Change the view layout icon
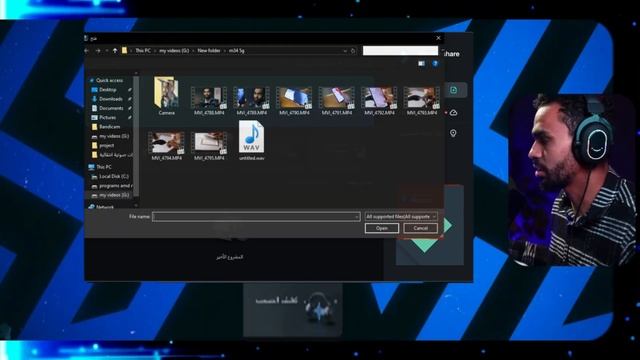640x360 pixels. [422, 64]
